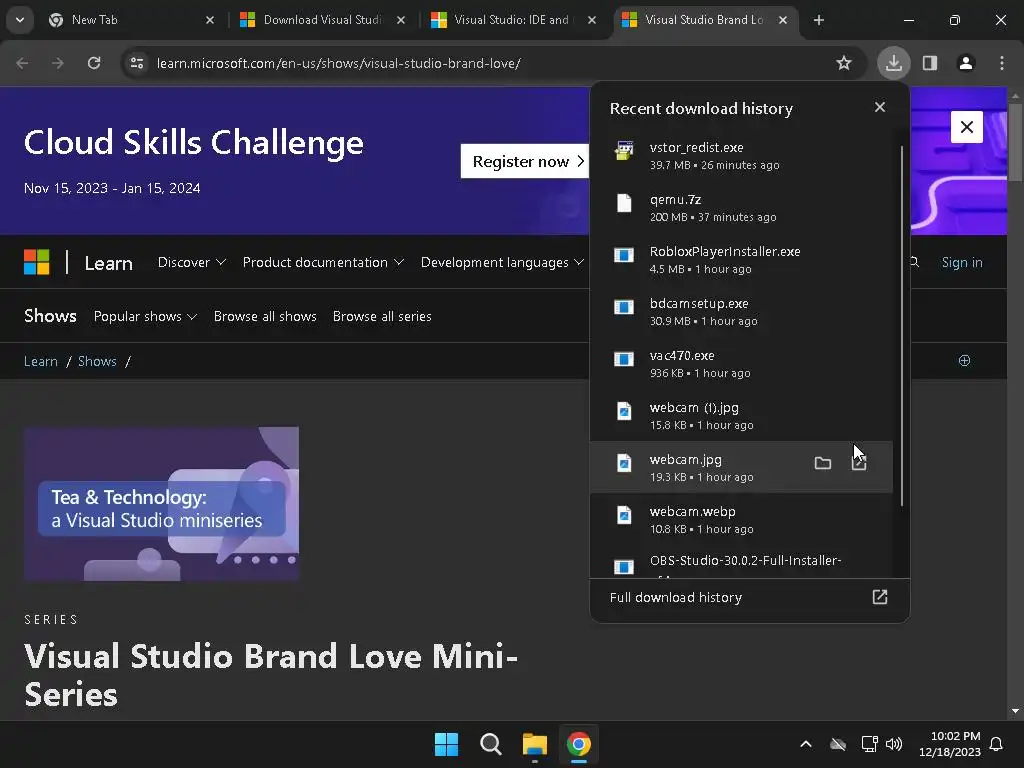This screenshot has width=1024, height=768.
Task: Click bdcamsetup.exe file icon
Action: click(624, 307)
